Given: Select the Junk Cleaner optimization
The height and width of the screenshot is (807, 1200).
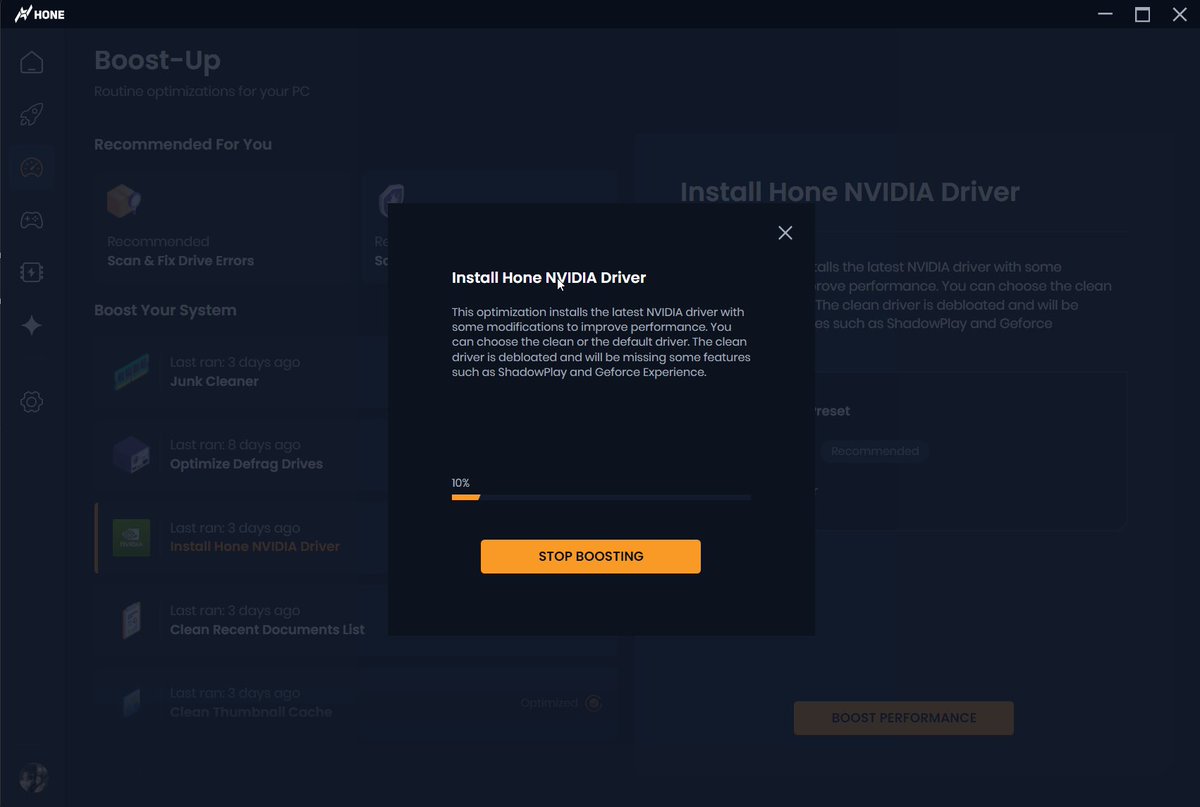Looking at the screenshot, I should [x=356, y=372].
